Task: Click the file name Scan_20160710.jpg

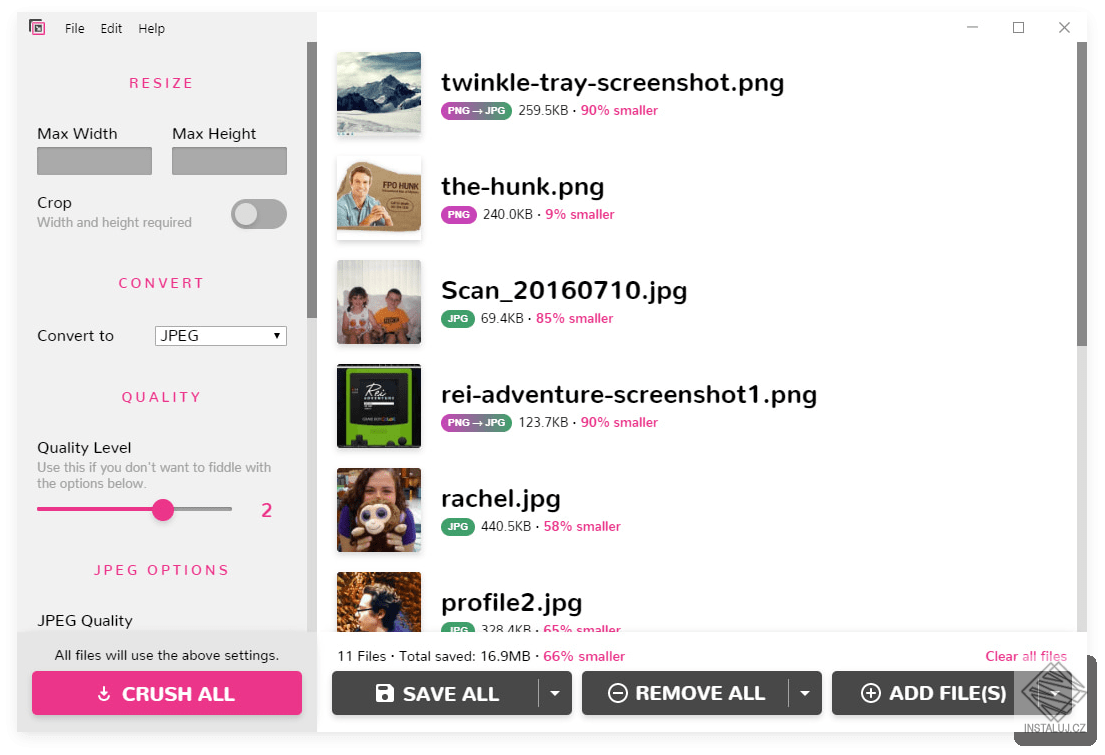Action: coord(564,290)
